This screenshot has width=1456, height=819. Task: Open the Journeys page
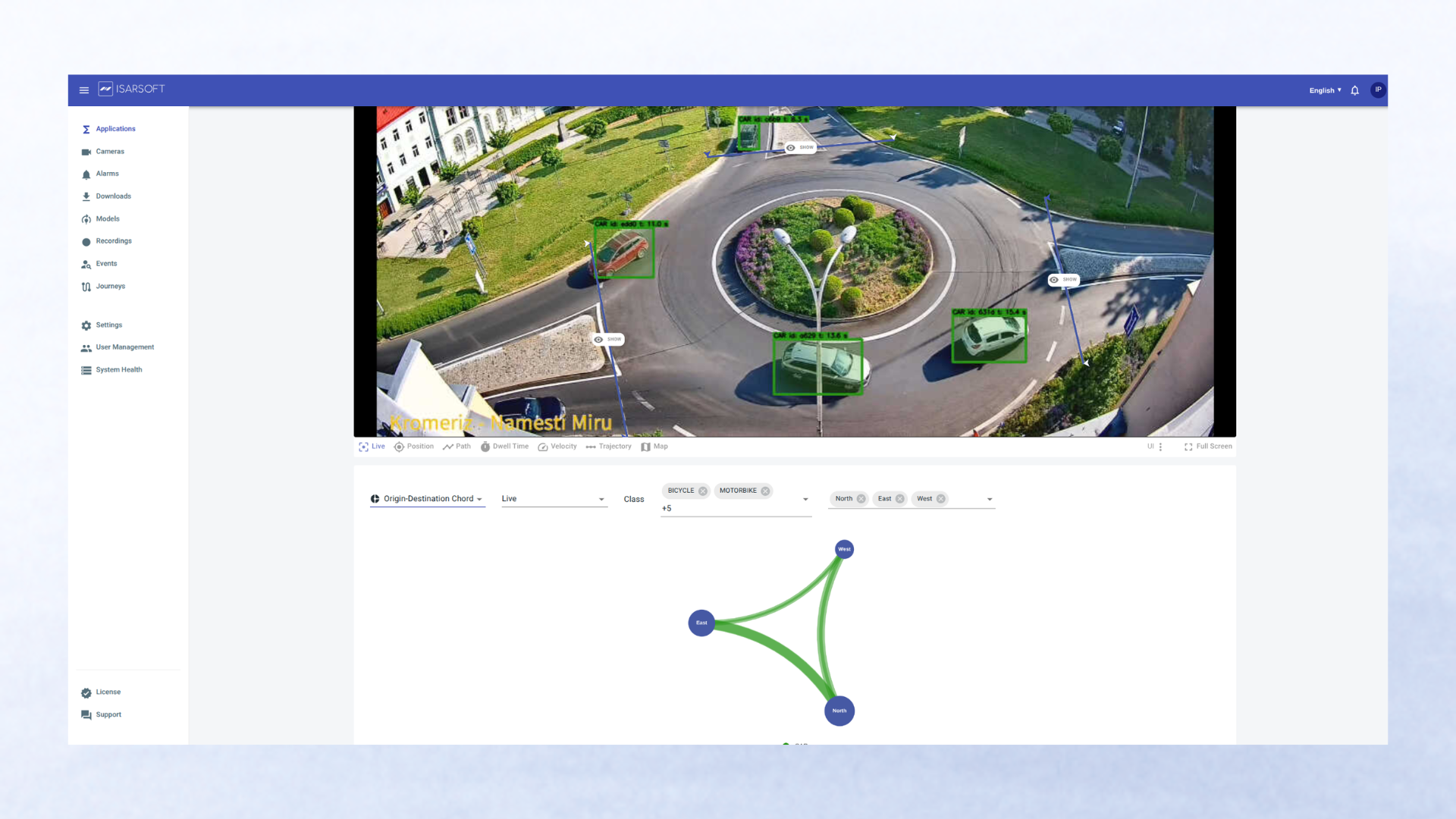pyautogui.click(x=110, y=287)
